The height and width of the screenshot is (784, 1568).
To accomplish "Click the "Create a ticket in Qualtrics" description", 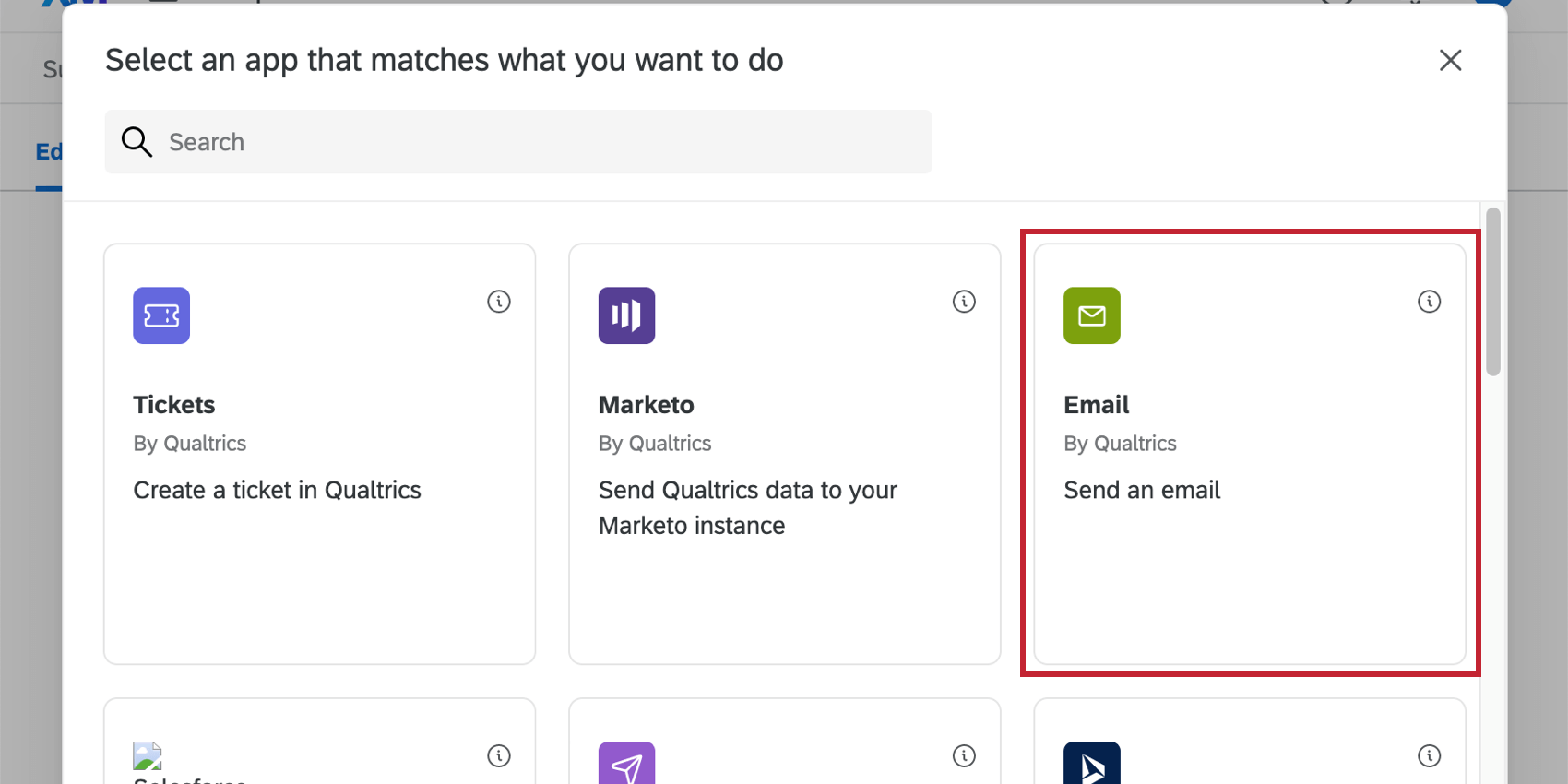I will [x=277, y=490].
